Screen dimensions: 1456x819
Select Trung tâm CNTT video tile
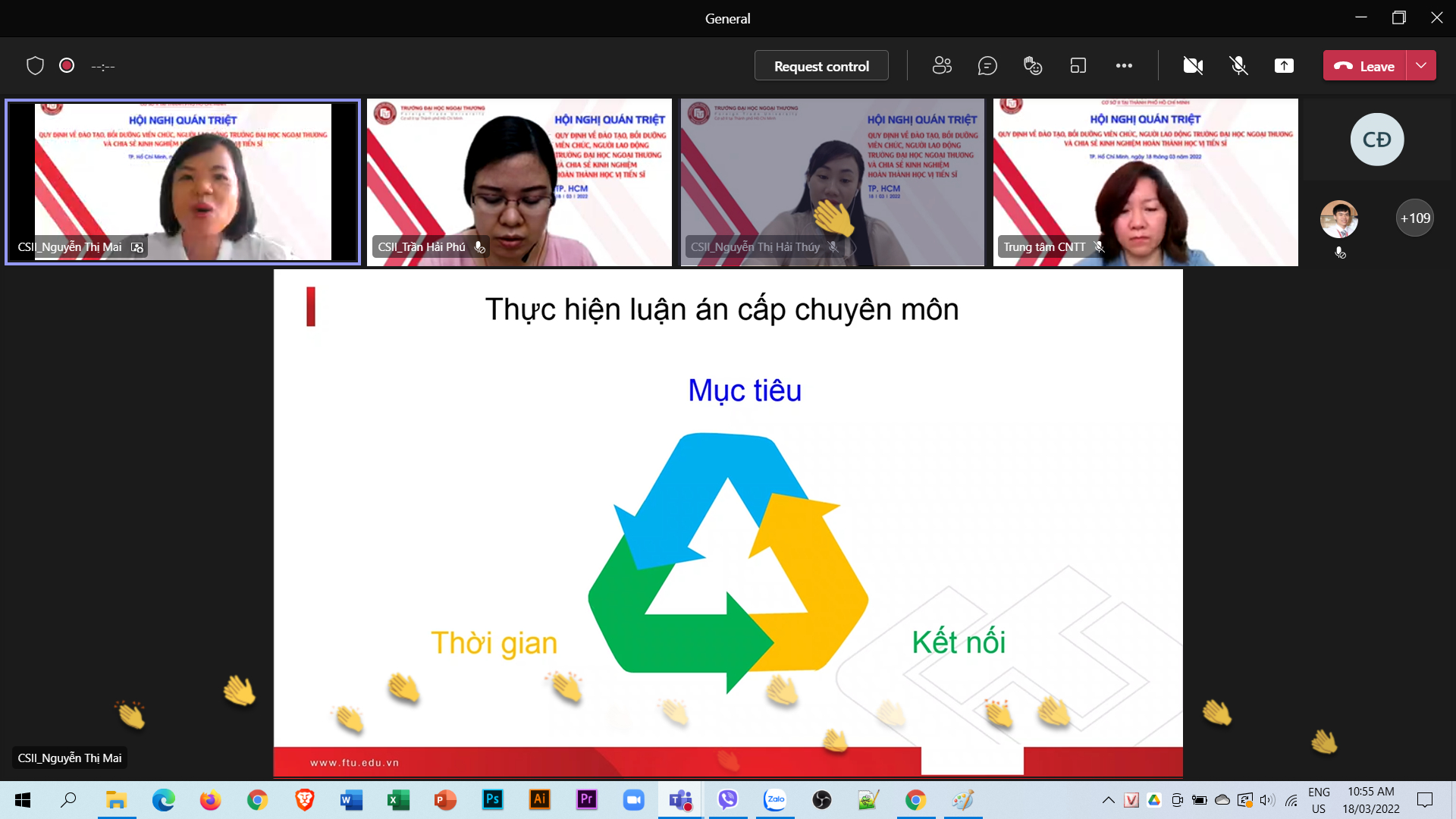pos(1146,182)
